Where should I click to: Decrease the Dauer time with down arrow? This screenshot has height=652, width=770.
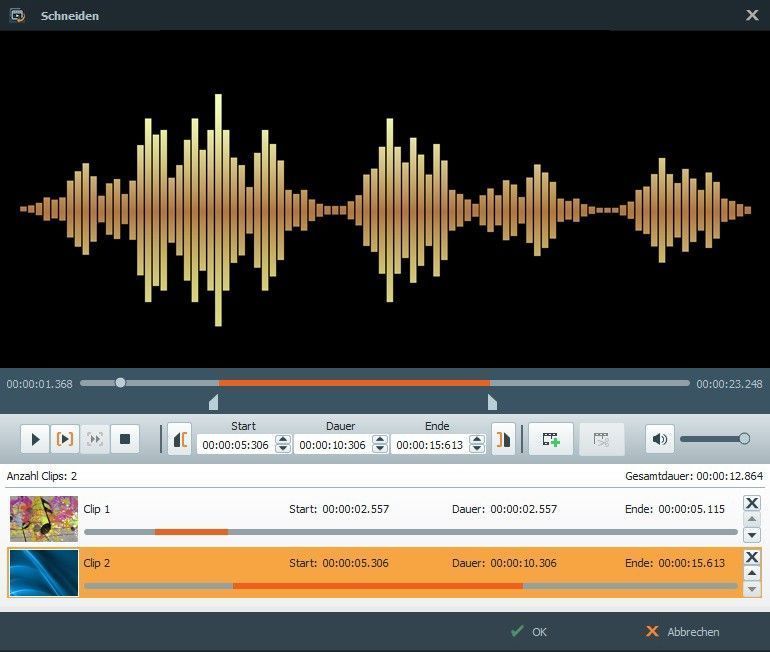(x=380, y=449)
